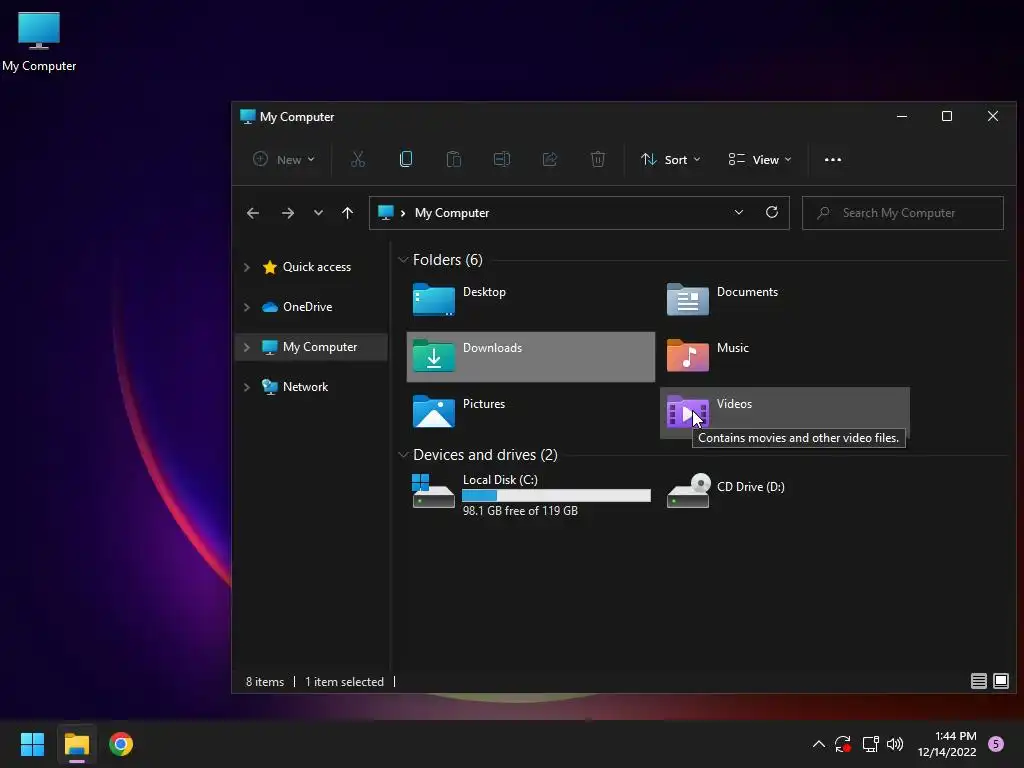
Task: Expand Quick access in the navigation pane
Action: tap(247, 267)
